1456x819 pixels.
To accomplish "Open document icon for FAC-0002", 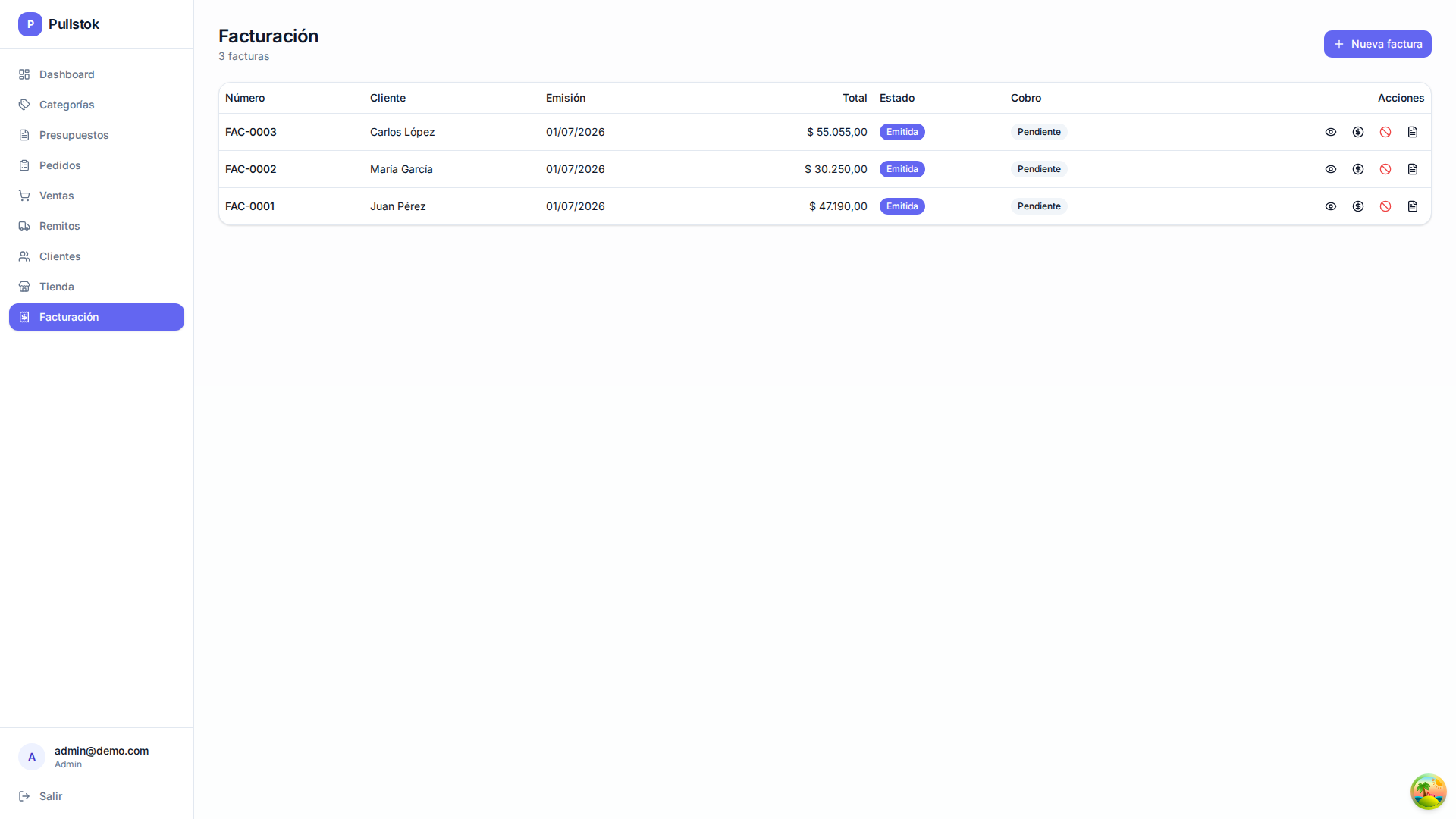I will [1413, 169].
